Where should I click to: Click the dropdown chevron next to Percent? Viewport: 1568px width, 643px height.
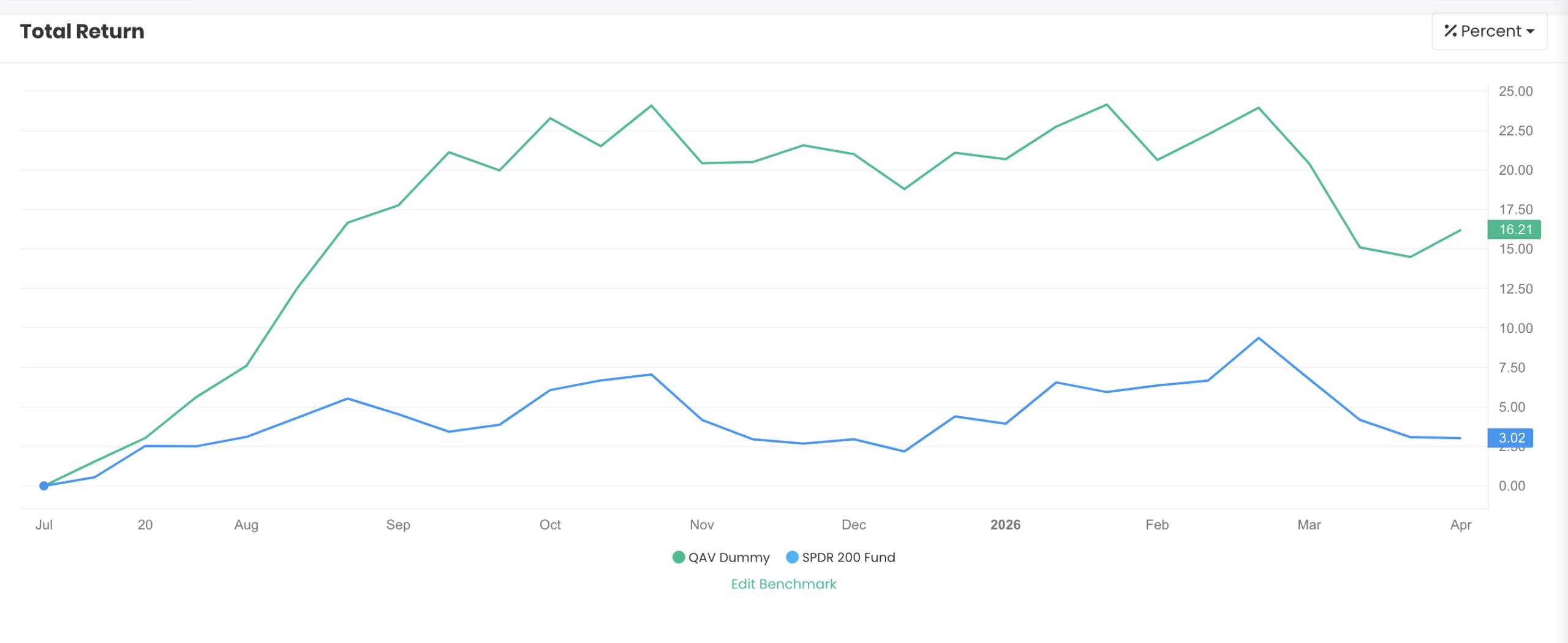(x=1532, y=31)
